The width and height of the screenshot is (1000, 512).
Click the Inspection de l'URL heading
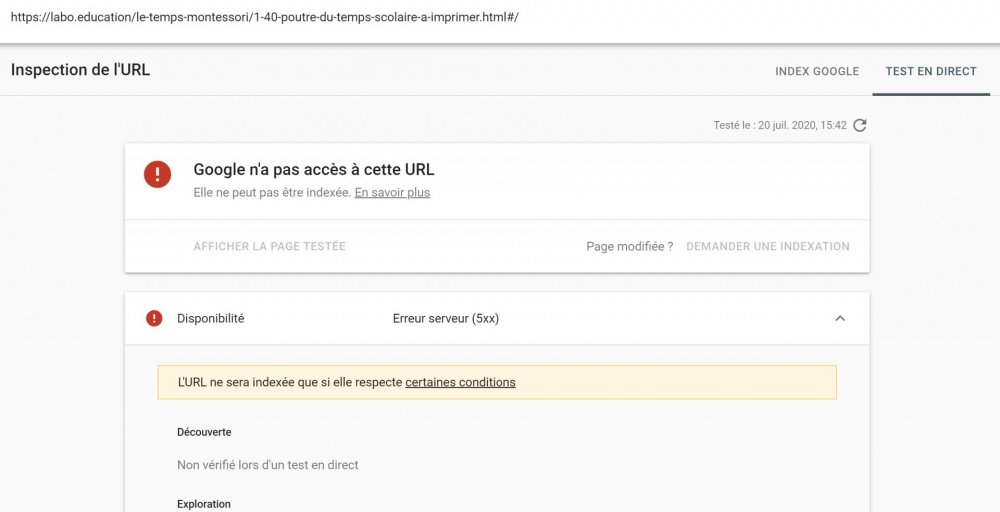[x=80, y=70]
